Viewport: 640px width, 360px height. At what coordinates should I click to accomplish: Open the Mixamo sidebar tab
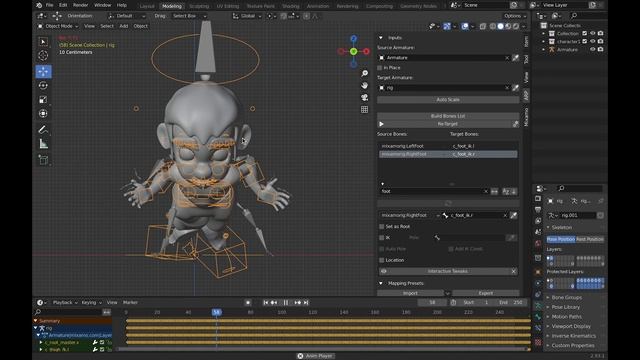[x=526, y=117]
